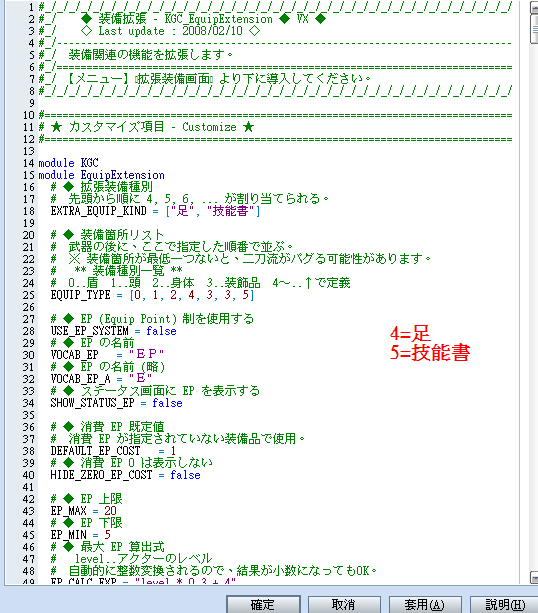The image size is (538, 613).
Task: Click the 'EP 上限' comment line
Action: (86, 499)
